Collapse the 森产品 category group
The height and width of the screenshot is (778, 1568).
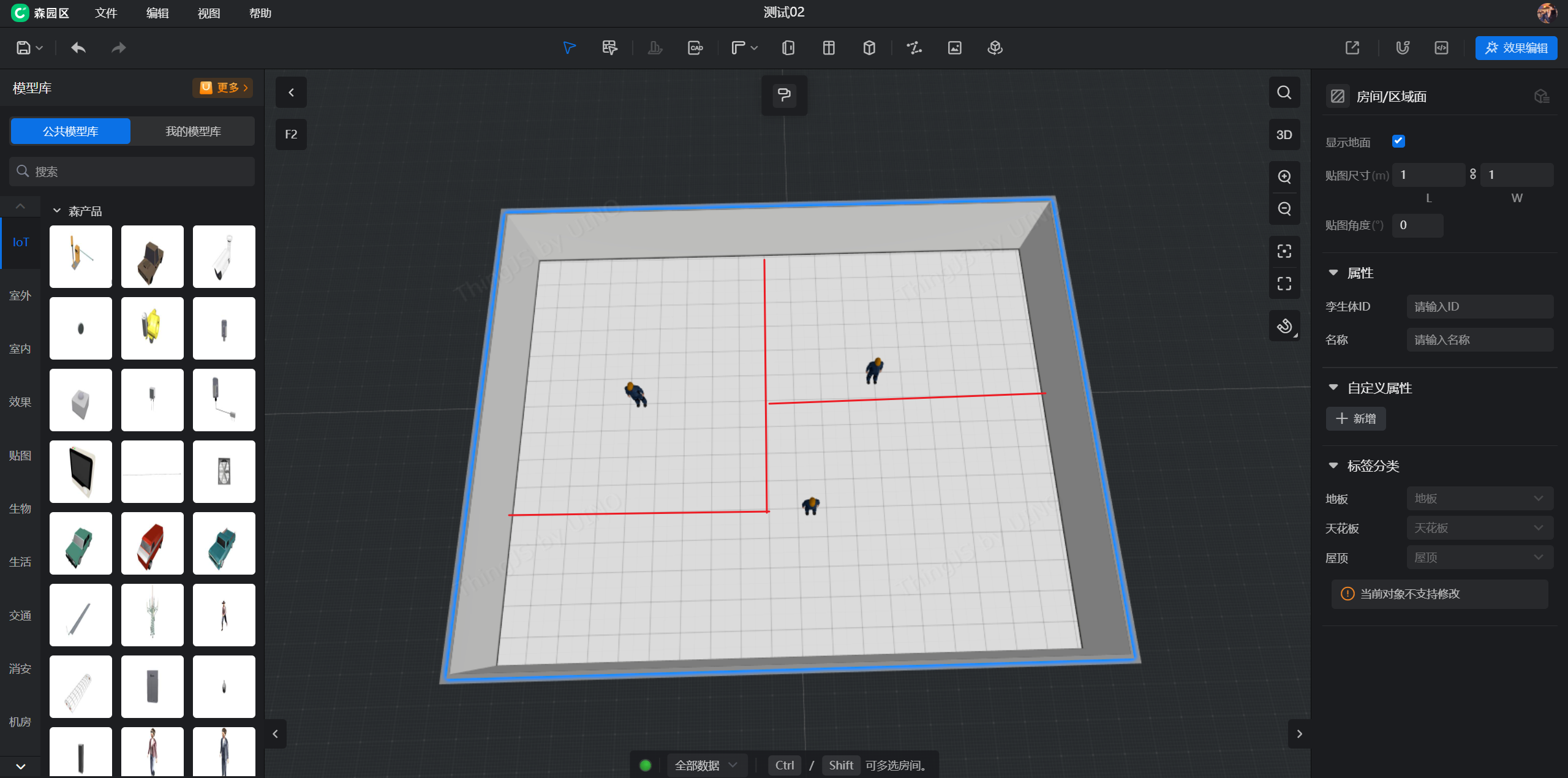57,211
